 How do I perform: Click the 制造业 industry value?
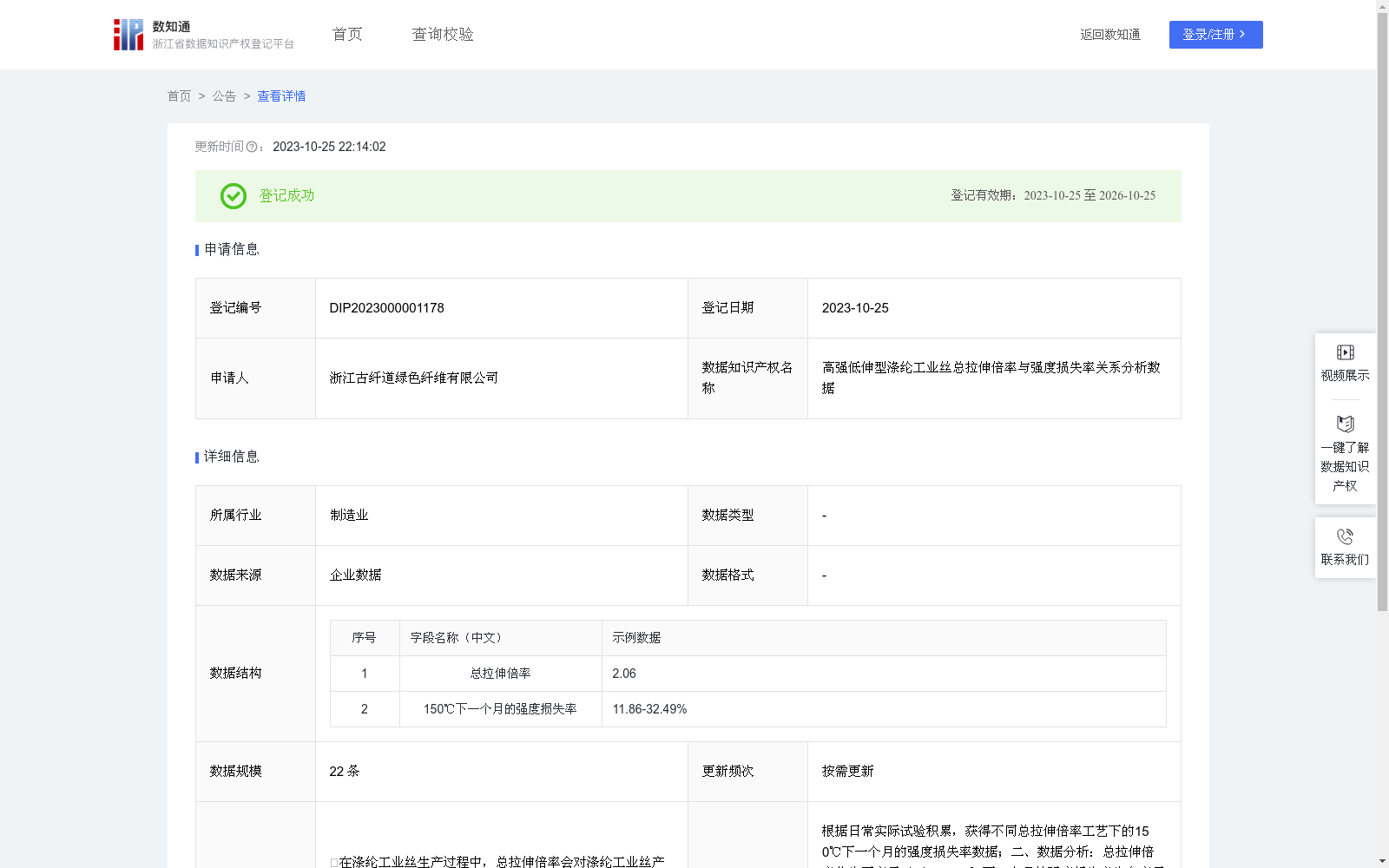[x=349, y=516]
